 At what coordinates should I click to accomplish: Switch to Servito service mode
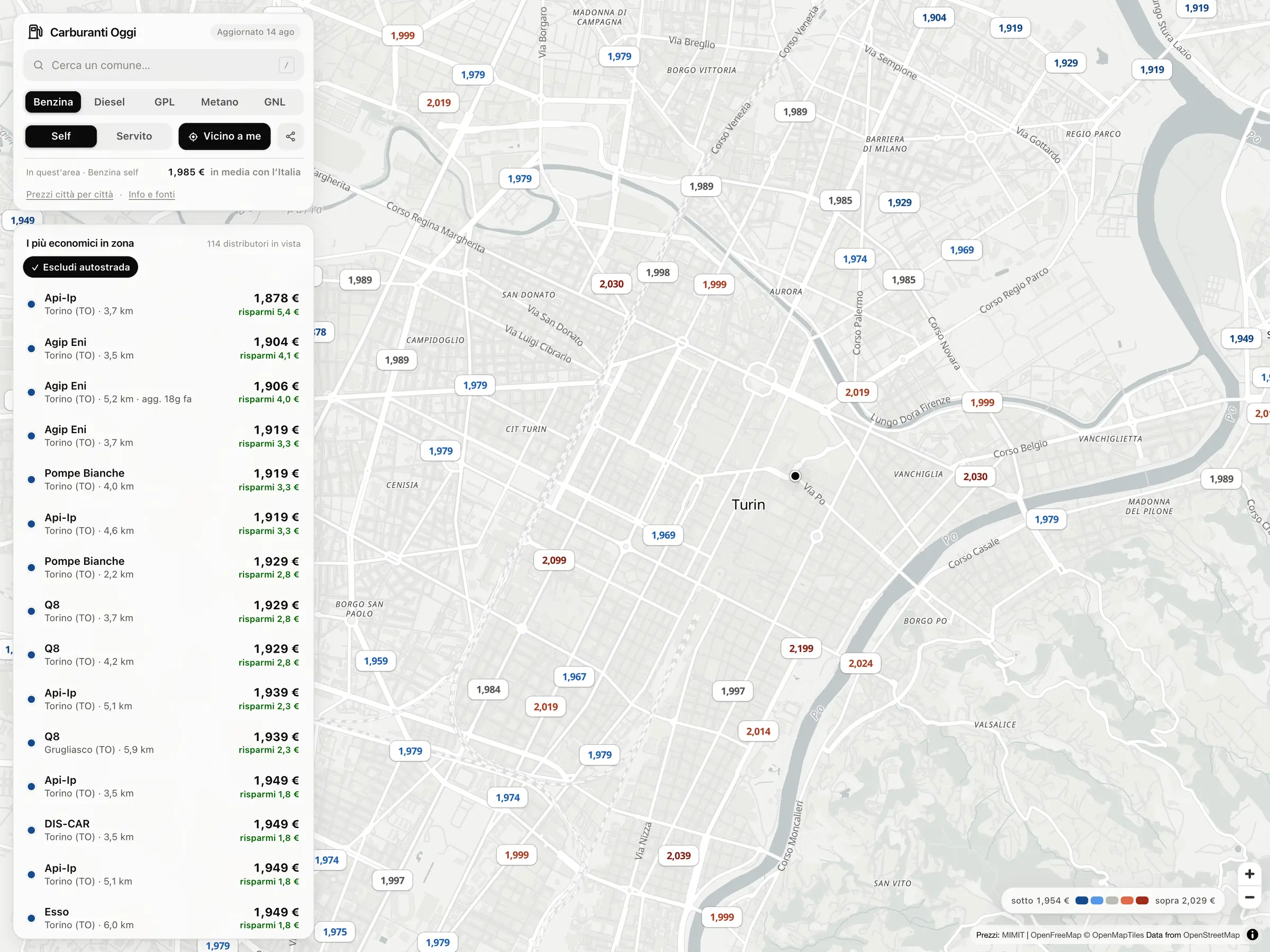[x=134, y=136]
